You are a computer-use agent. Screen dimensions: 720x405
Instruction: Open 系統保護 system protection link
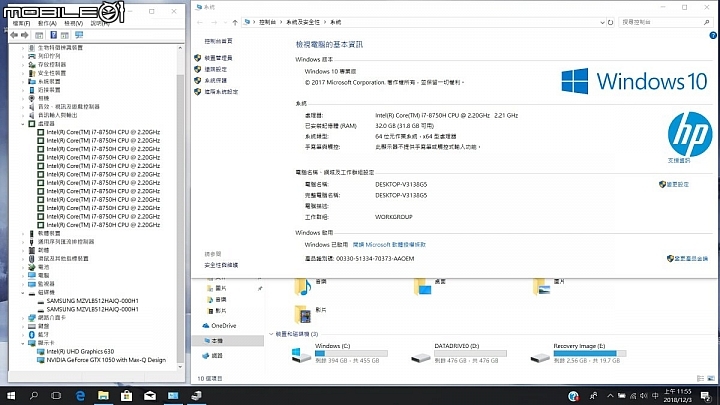point(215,80)
